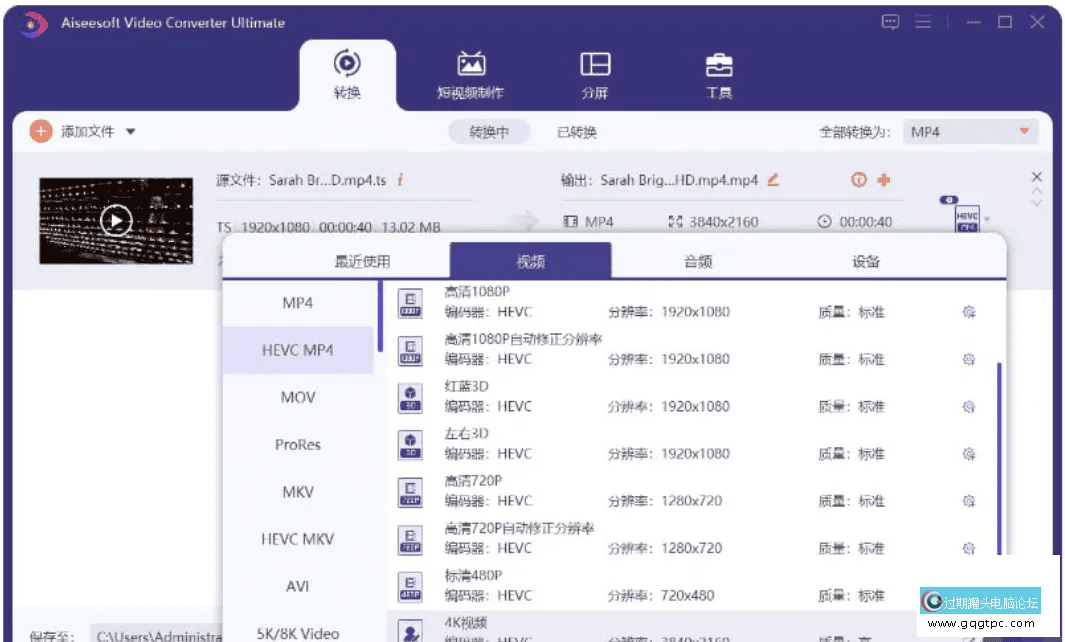Open the 工具 toolbox tab
1065x642 pixels.
point(718,75)
